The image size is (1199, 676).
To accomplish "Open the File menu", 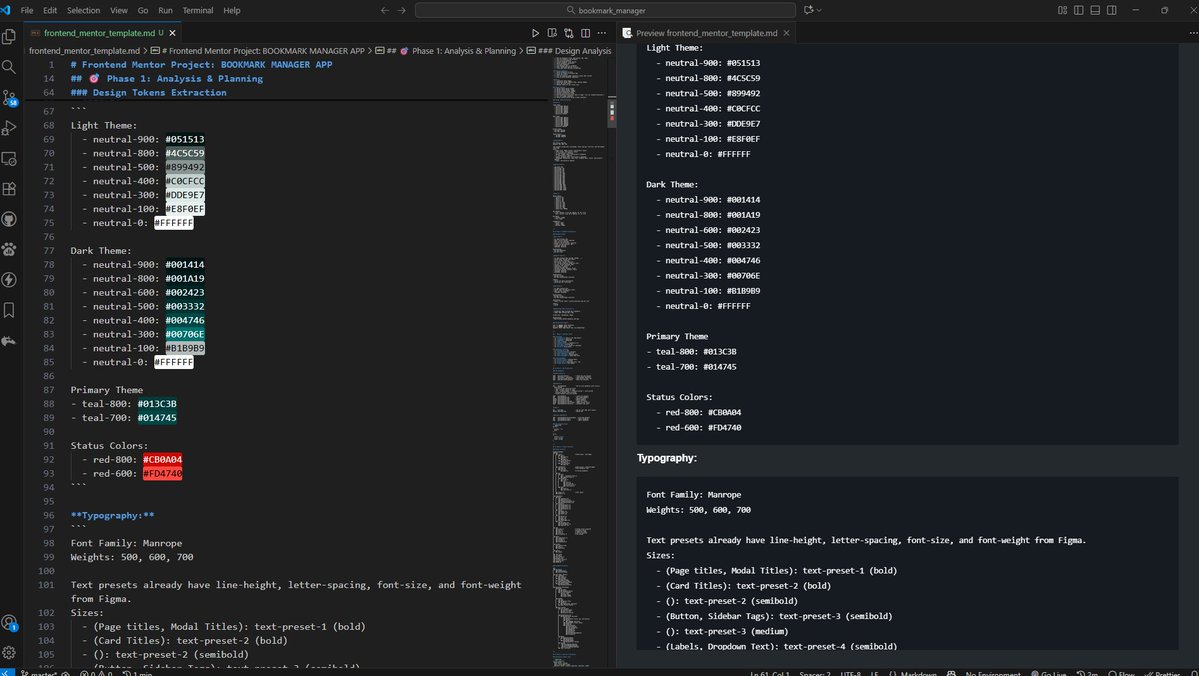I will [x=27, y=11].
